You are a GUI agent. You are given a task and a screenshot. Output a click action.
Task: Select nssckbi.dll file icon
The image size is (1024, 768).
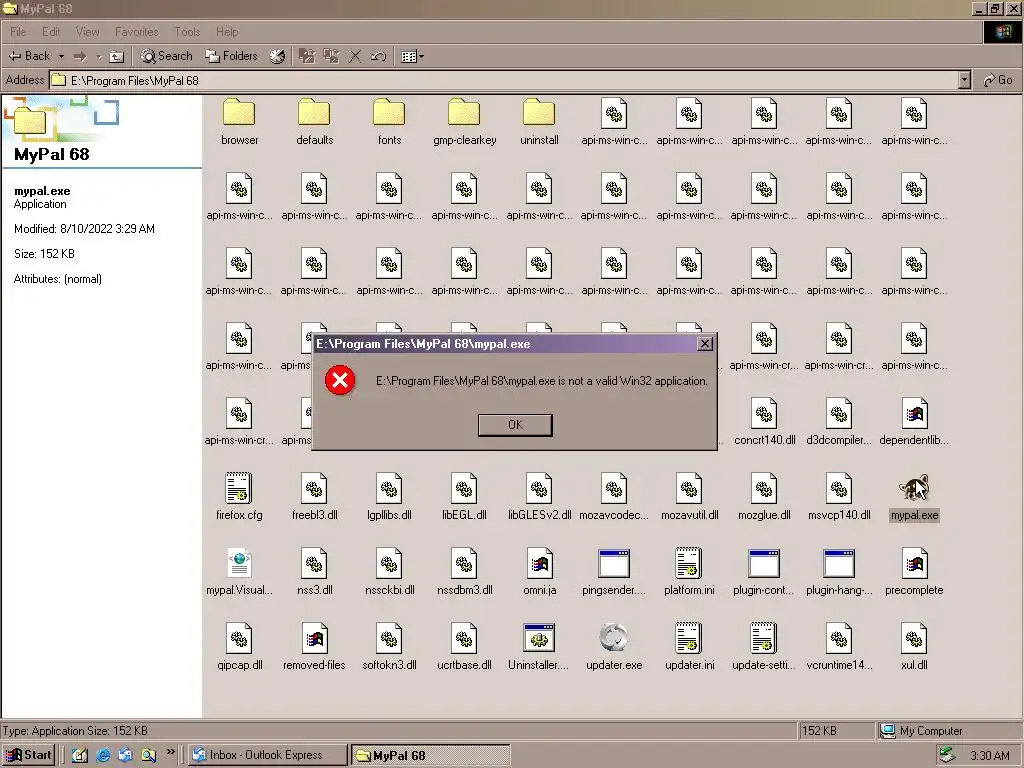click(x=389, y=563)
